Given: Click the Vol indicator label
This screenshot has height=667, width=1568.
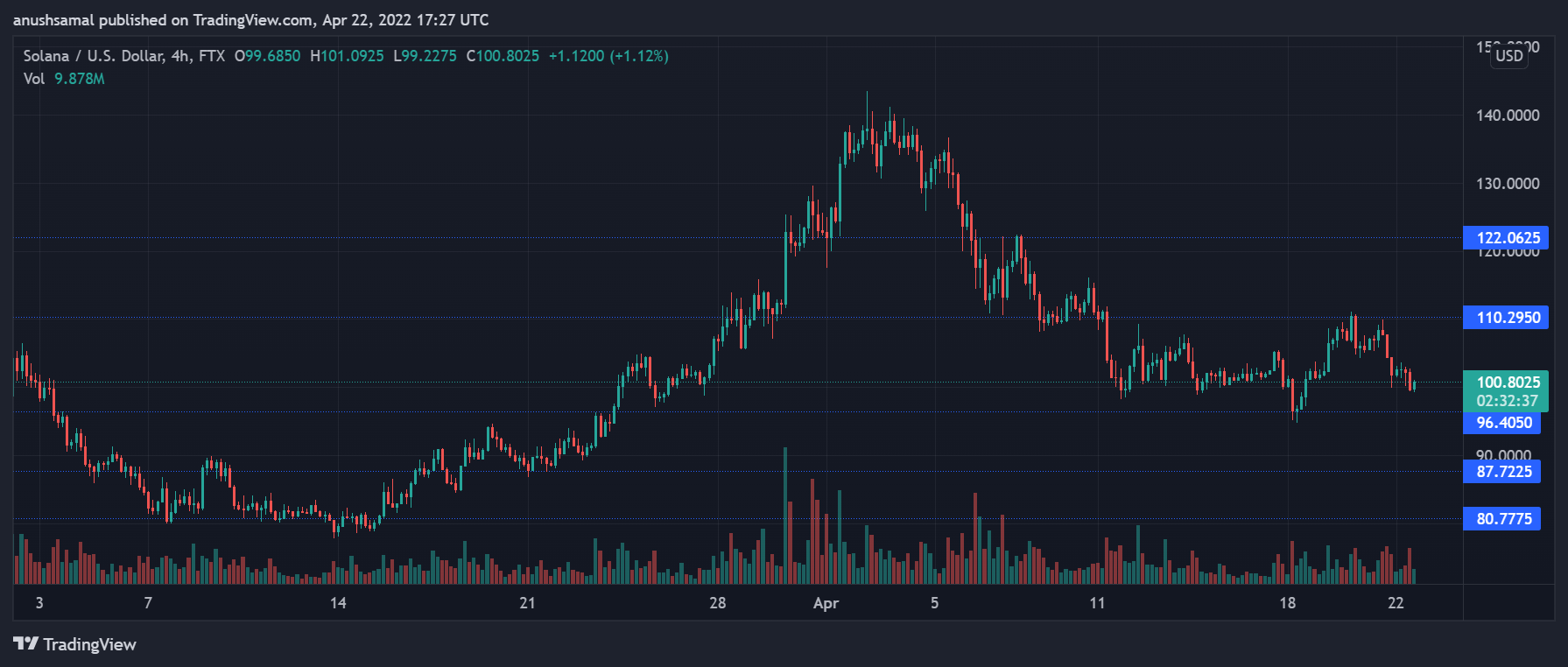Looking at the screenshot, I should 34,79.
